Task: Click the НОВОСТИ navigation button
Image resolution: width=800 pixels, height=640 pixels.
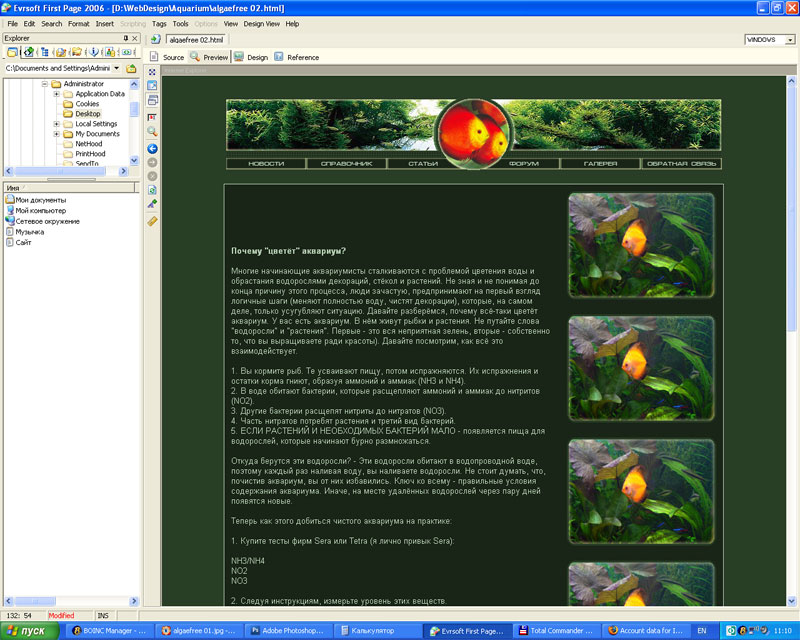Action: tap(266, 164)
